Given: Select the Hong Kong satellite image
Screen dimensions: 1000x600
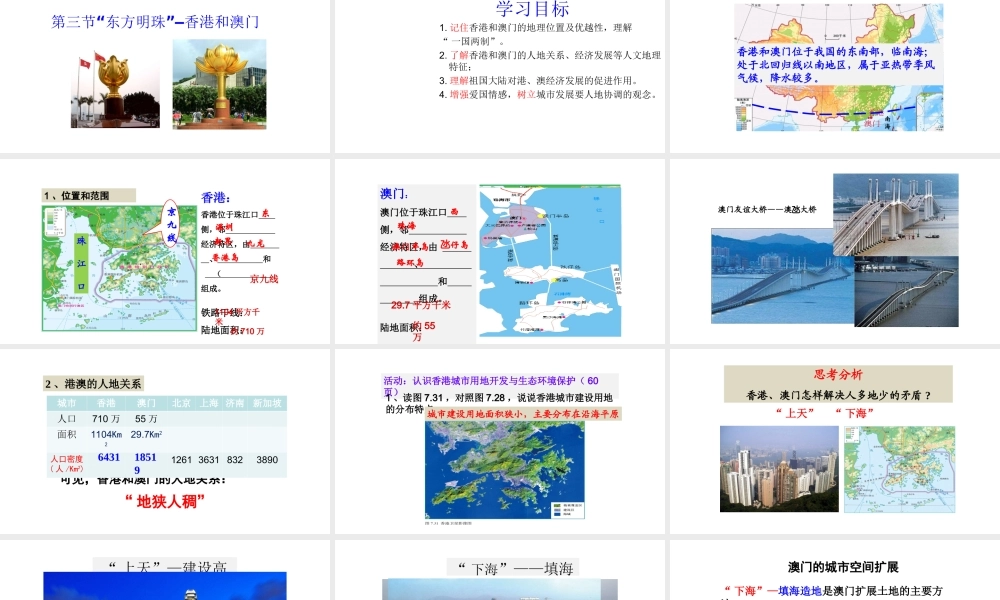Looking at the screenshot, I should [x=505, y=469].
